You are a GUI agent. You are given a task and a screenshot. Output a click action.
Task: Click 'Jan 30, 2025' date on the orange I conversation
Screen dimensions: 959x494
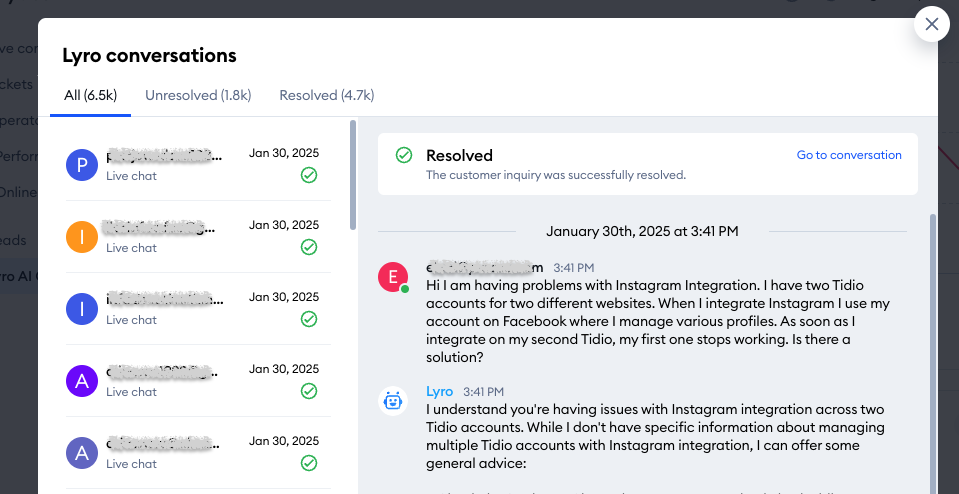(284, 225)
